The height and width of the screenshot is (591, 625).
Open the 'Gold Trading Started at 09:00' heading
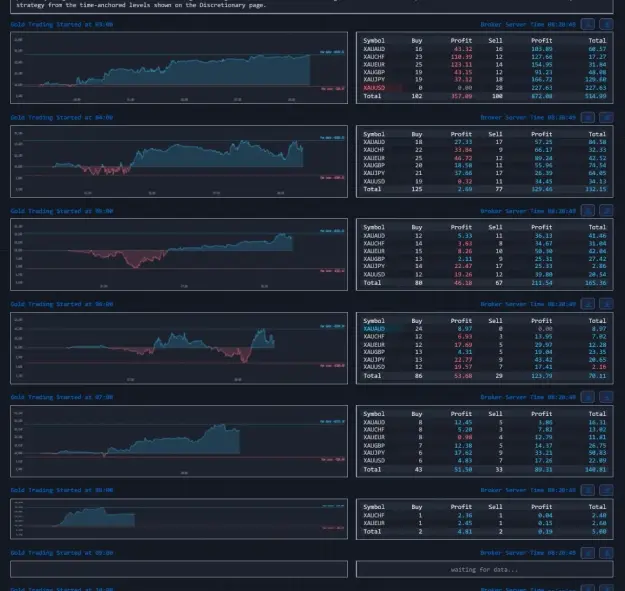click(62, 553)
